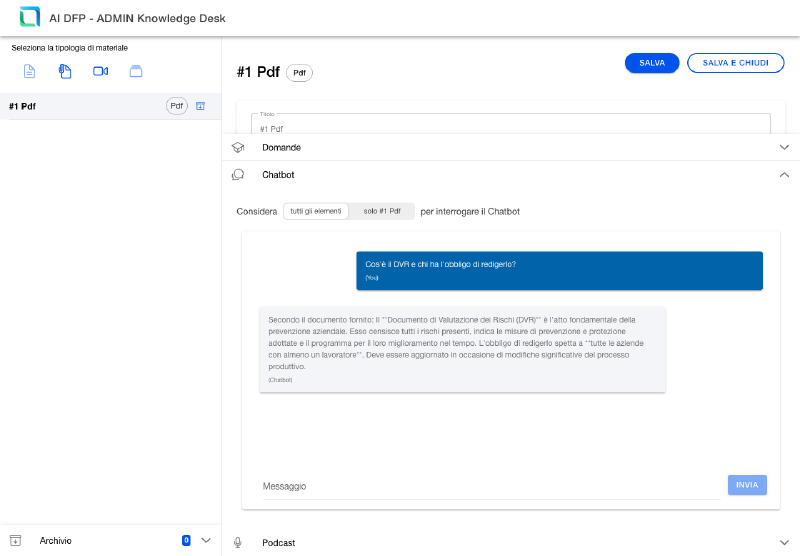Click the Chatbot speech bubble icon

click(x=238, y=175)
